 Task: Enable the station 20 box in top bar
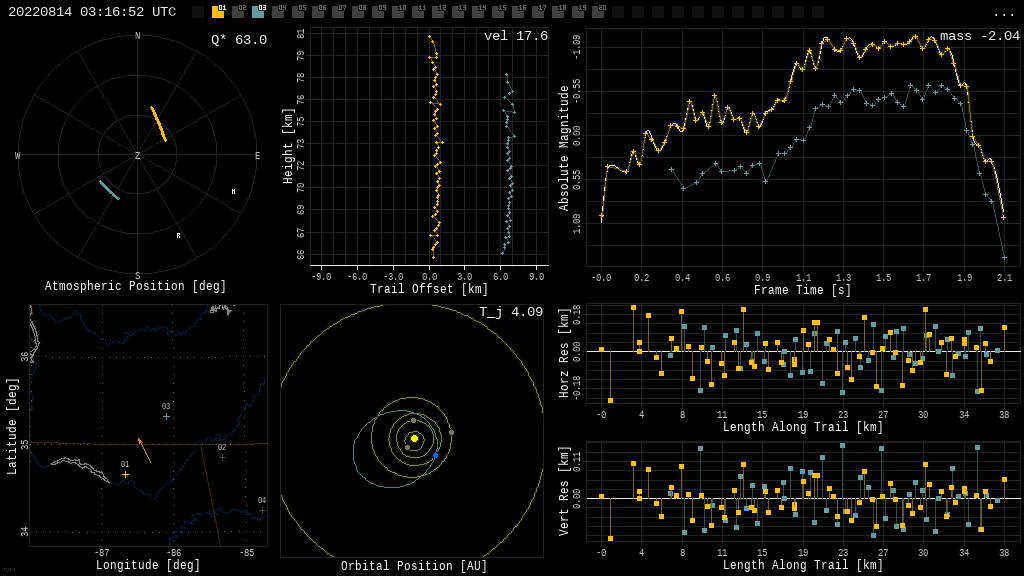click(x=598, y=12)
